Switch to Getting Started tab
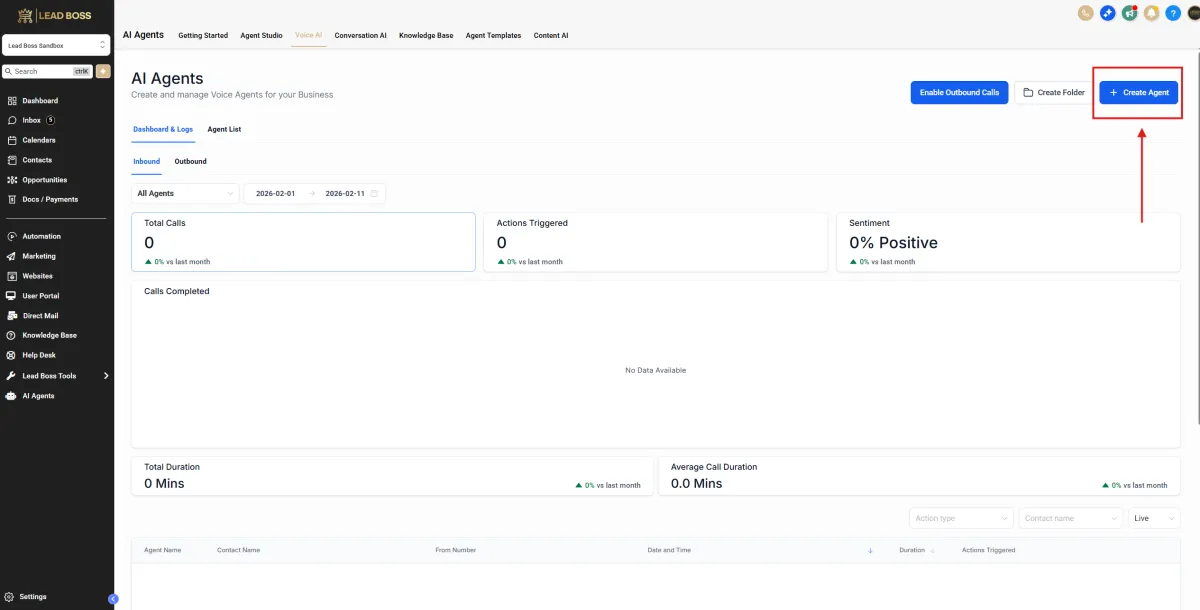 203,35
